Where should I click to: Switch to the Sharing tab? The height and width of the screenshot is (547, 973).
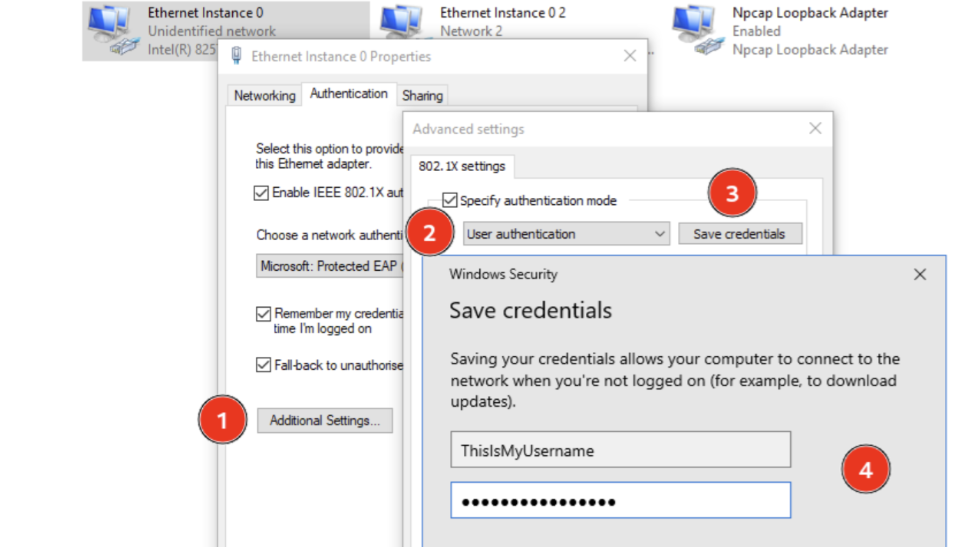point(422,96)
